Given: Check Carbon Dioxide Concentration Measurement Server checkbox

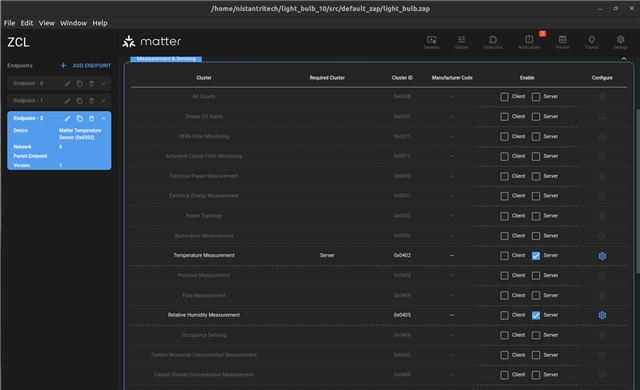Looking at the screenshot, I should click(536, 375).
